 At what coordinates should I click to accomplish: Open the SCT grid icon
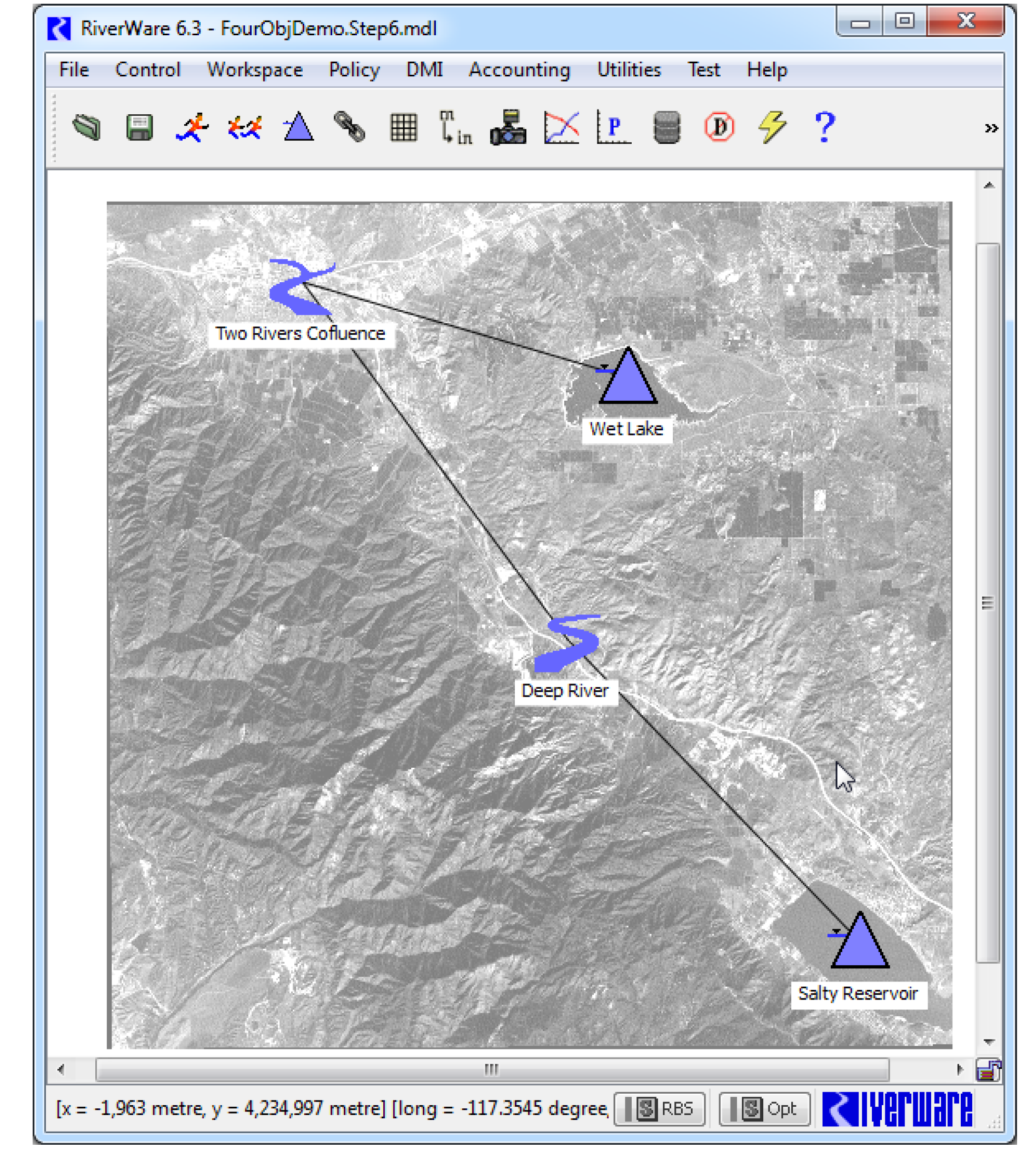pos(403,126)
